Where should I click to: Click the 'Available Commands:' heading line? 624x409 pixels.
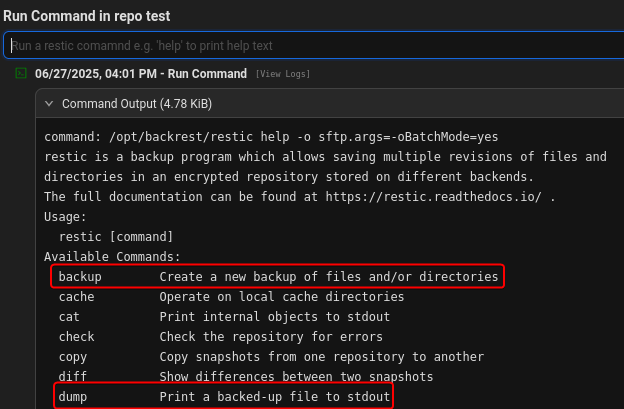(113, 256)
